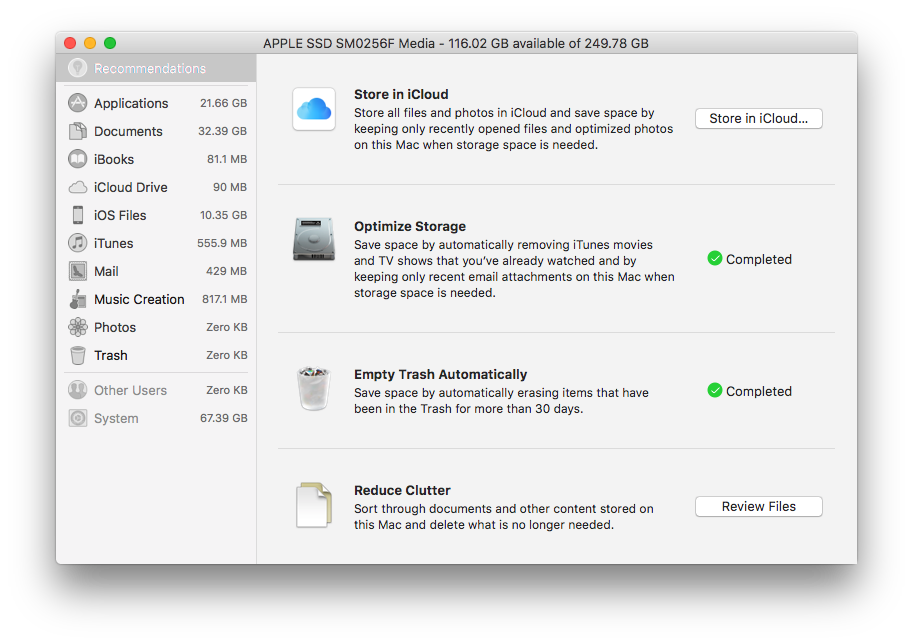Open the Documents category
Screen dimensions: 913x644
(x=128, y=131)
